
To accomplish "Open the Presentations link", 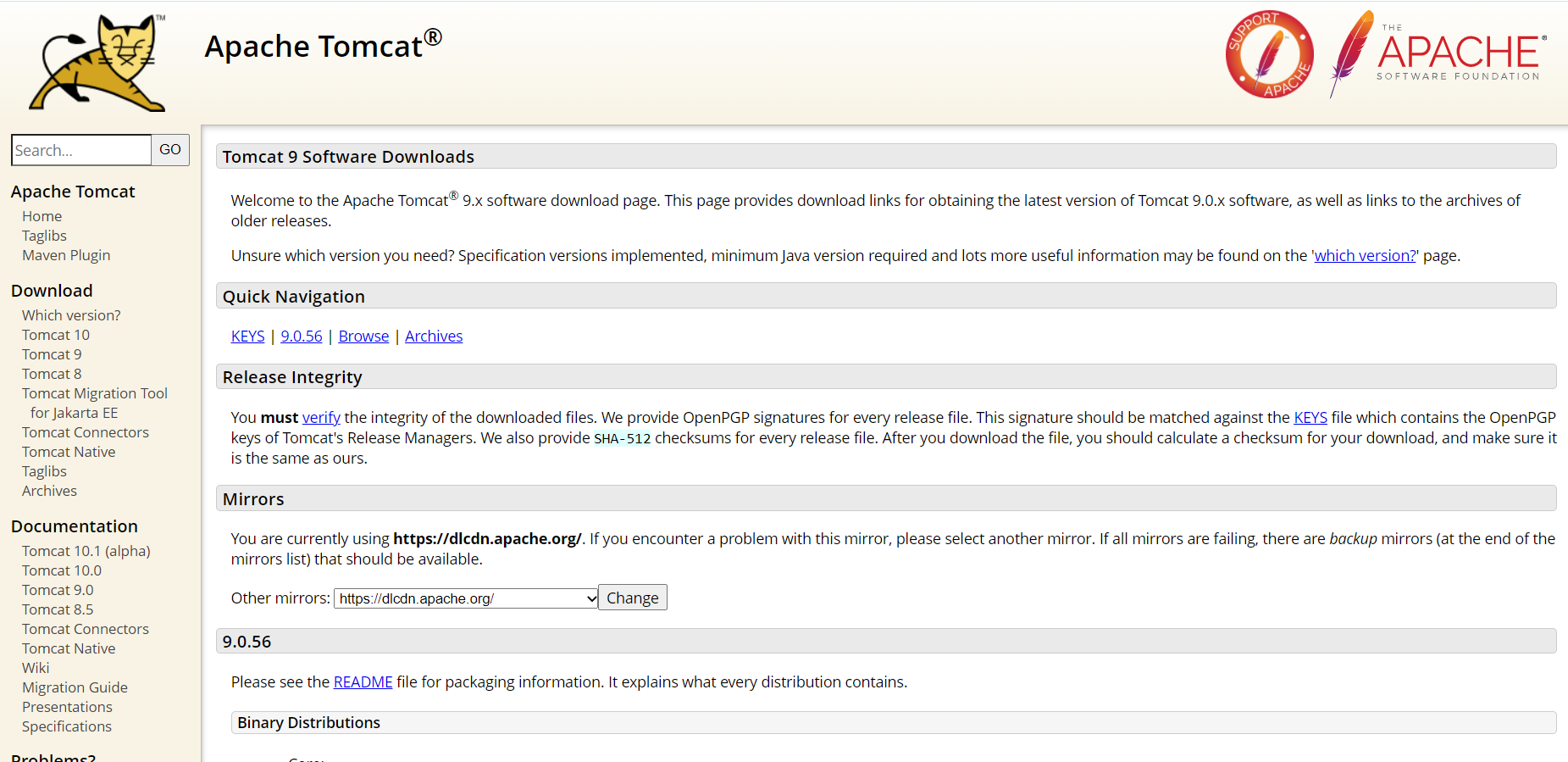I will click(67, 707).
